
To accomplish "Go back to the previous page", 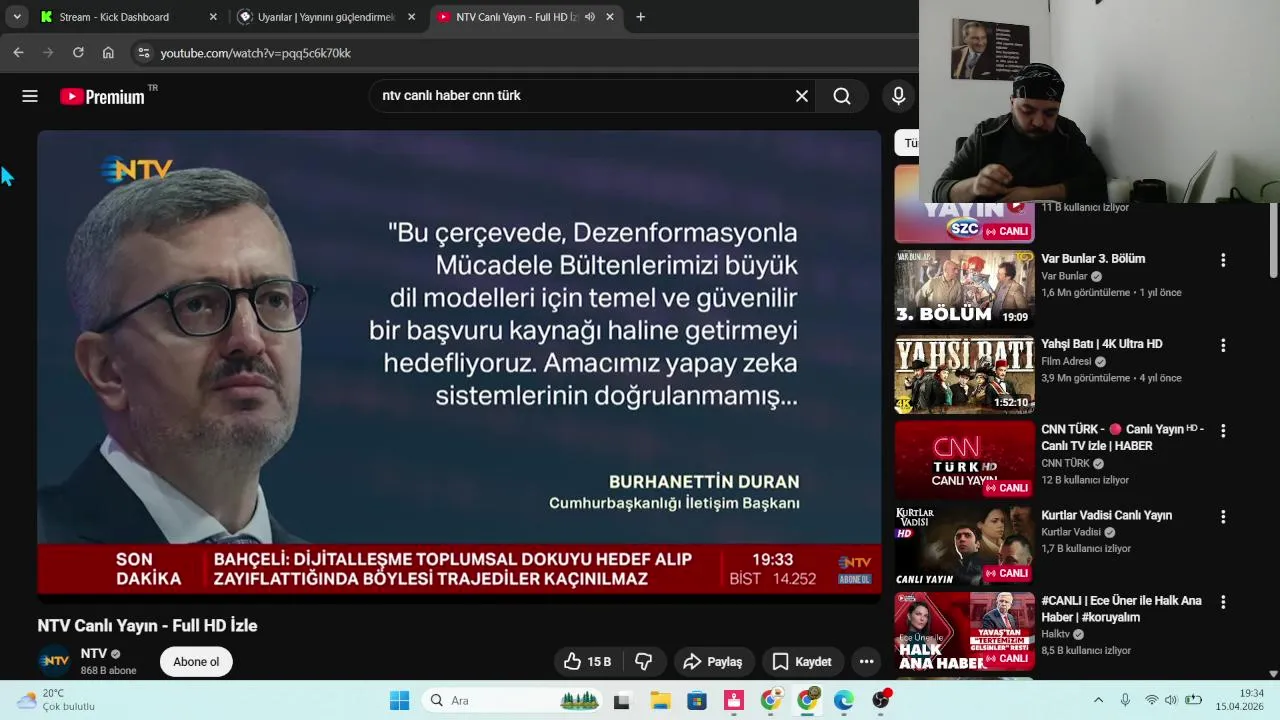I will tap(18, 53).
